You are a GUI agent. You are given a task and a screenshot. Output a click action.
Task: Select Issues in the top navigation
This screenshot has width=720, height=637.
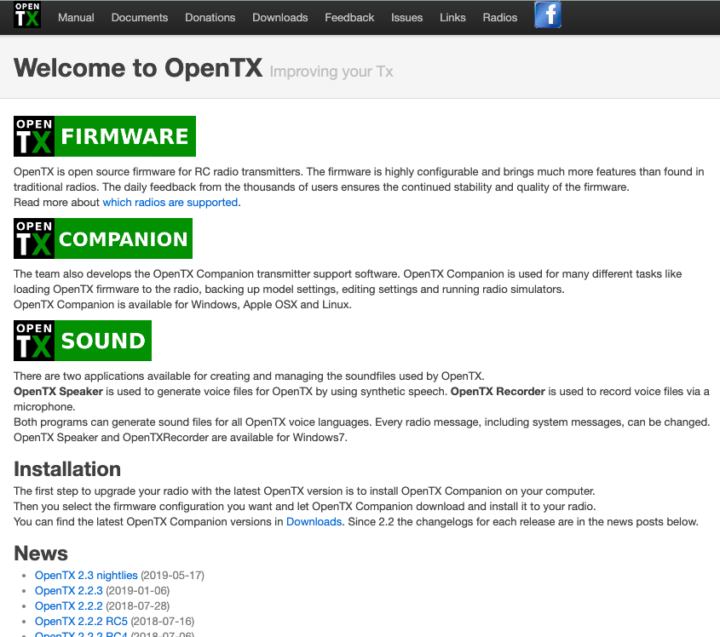(x=406, y=17)
